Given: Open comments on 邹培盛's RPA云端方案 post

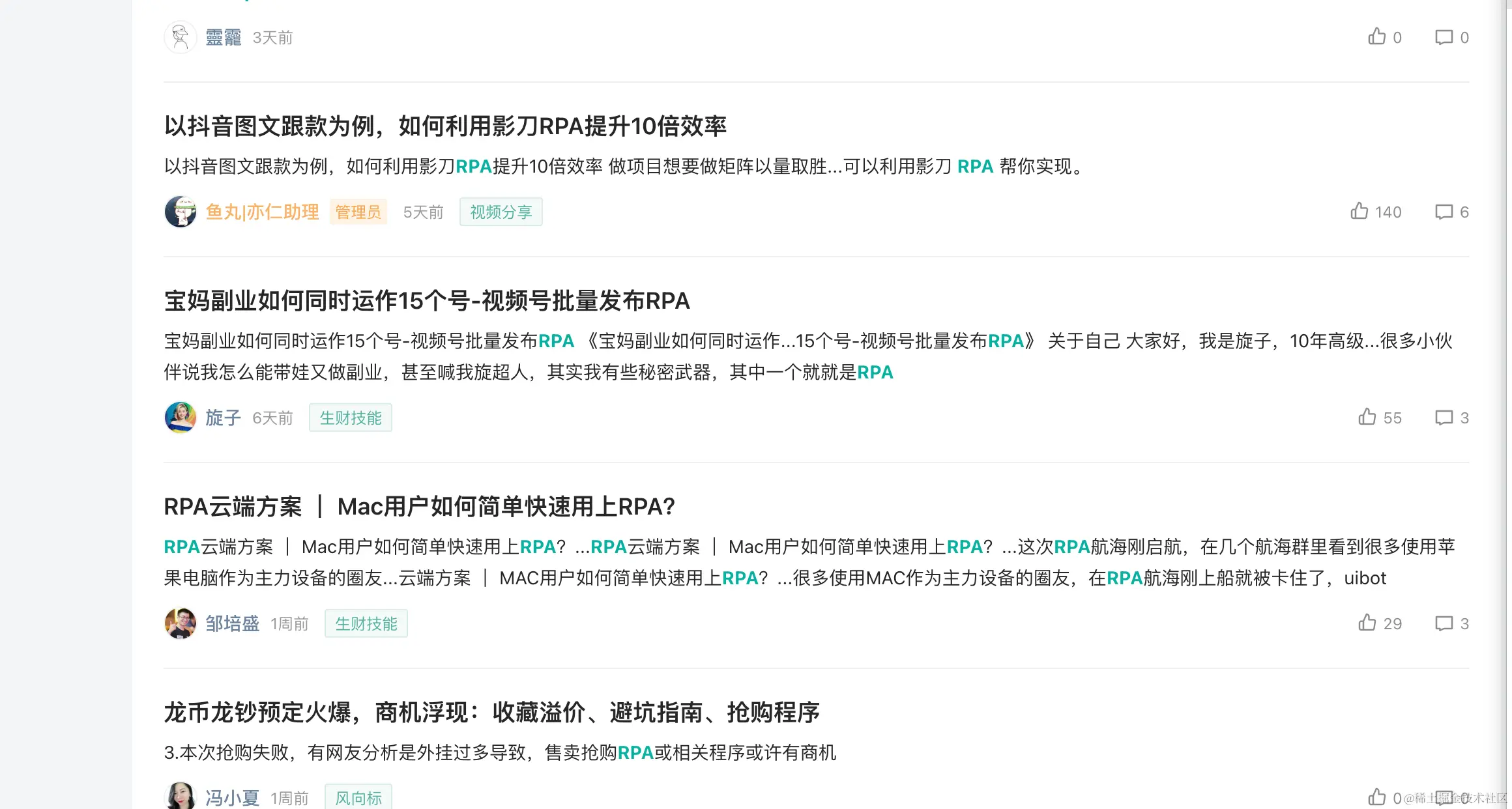Looking at the screenshot, I should [1444, 623].
